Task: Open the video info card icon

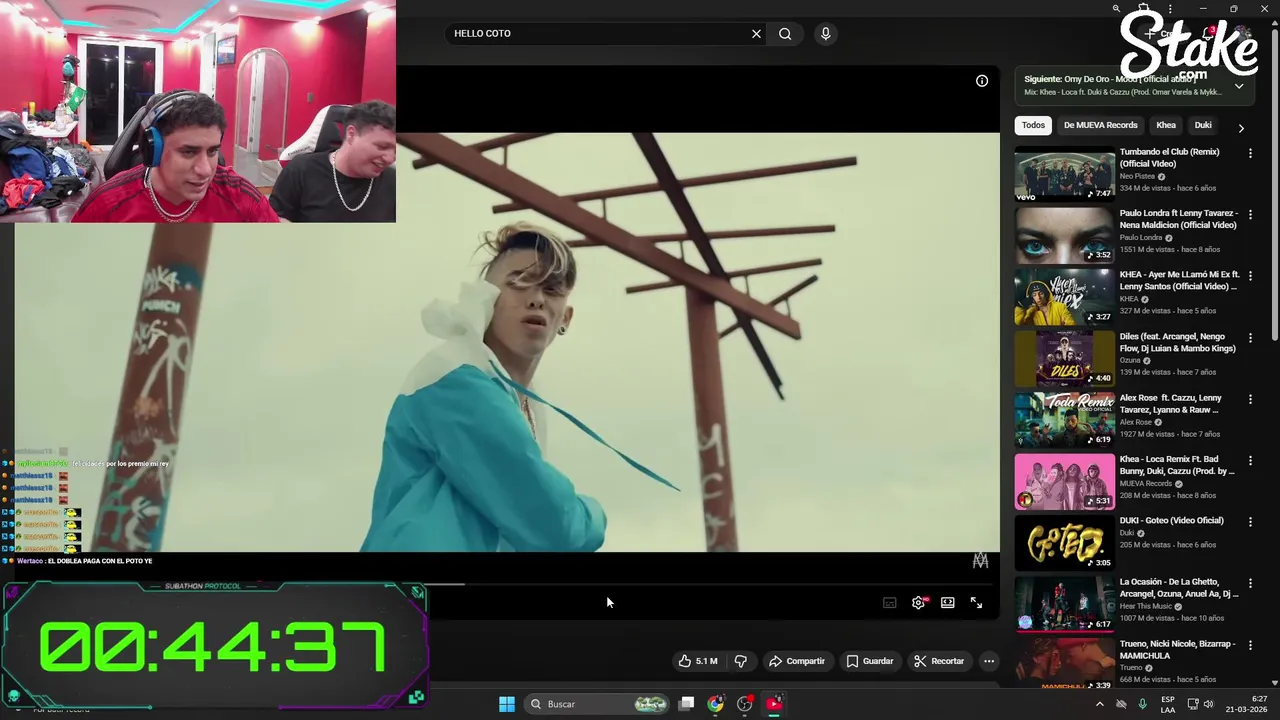Action: click(982, 81)
